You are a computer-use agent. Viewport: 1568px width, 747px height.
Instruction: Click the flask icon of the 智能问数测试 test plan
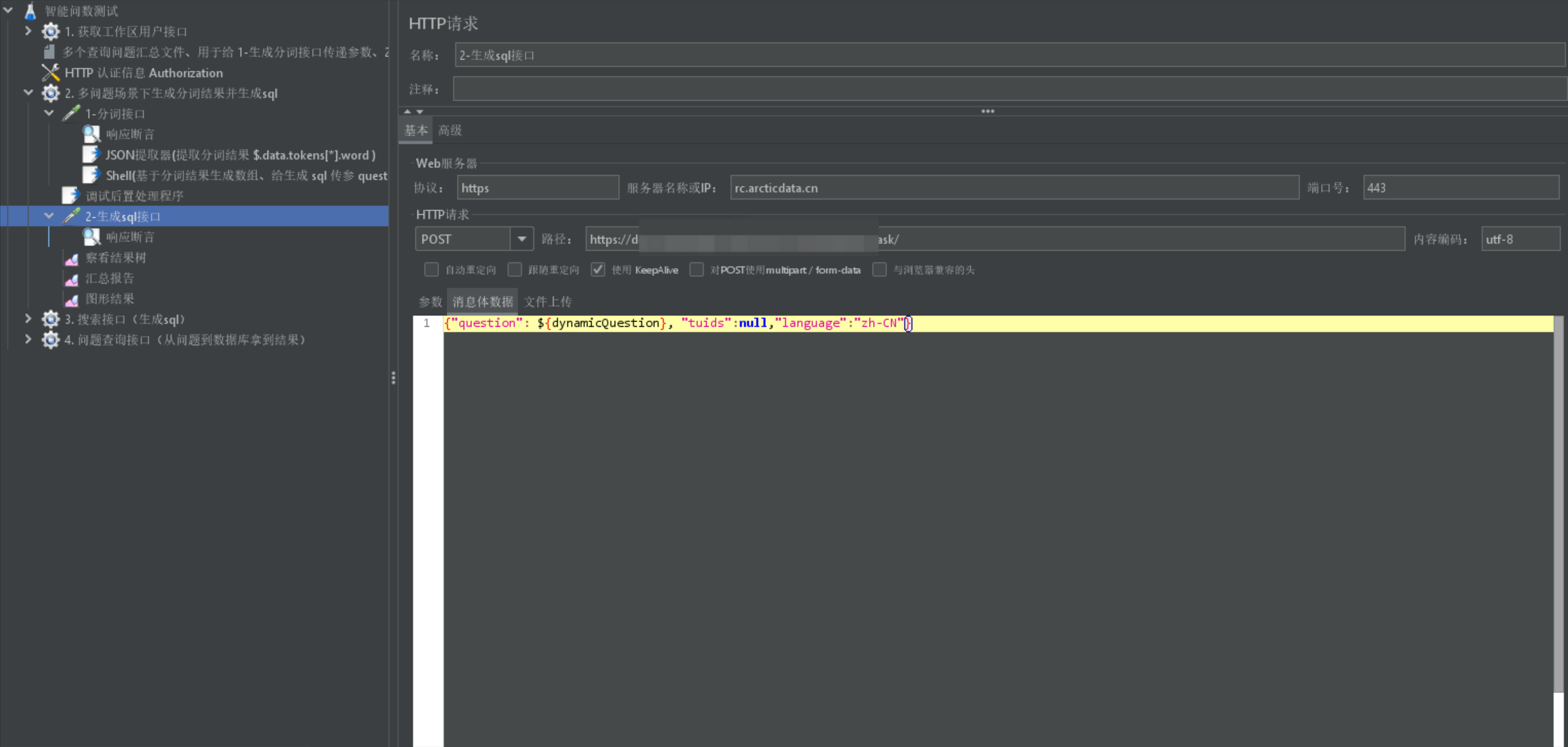tap(30, 10)
